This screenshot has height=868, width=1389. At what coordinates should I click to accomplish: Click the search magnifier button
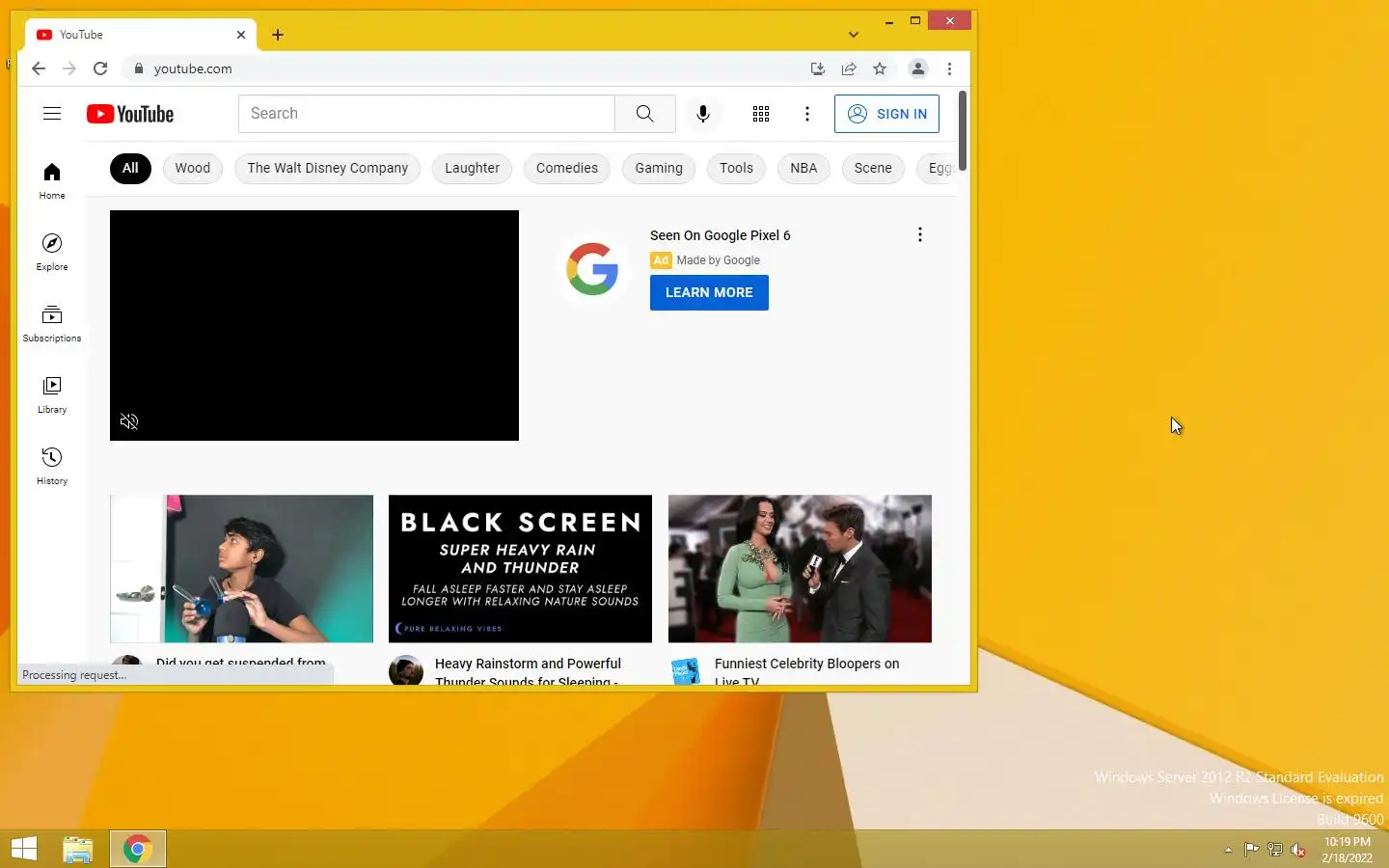645,114
